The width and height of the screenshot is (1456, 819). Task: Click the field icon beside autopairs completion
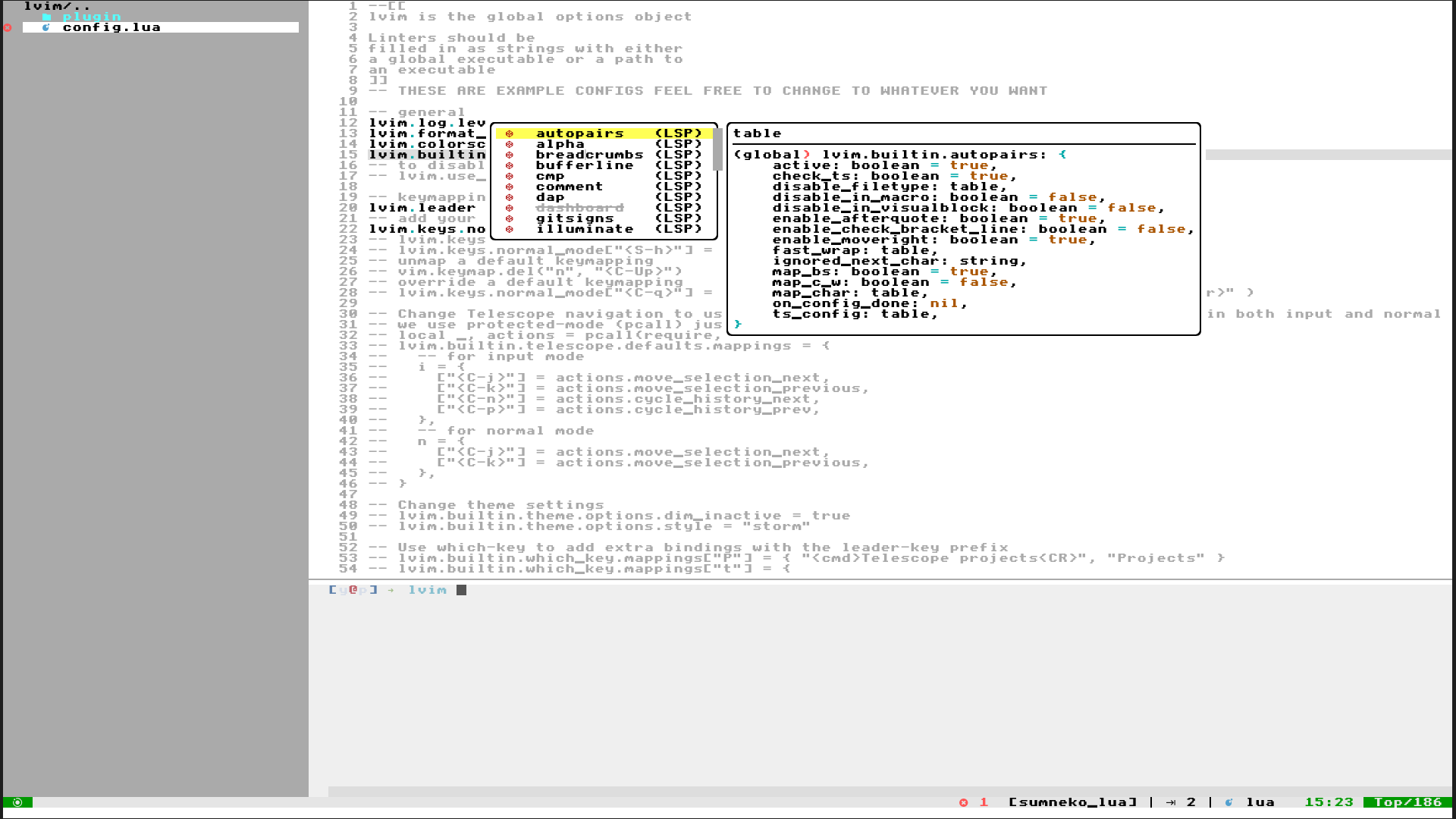click(510, 133)
